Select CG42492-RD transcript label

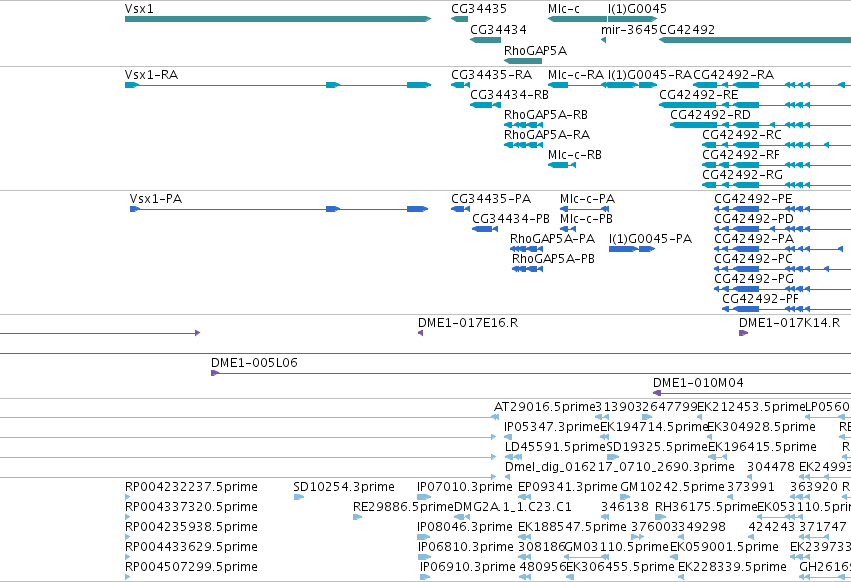[x=710, y=115]
